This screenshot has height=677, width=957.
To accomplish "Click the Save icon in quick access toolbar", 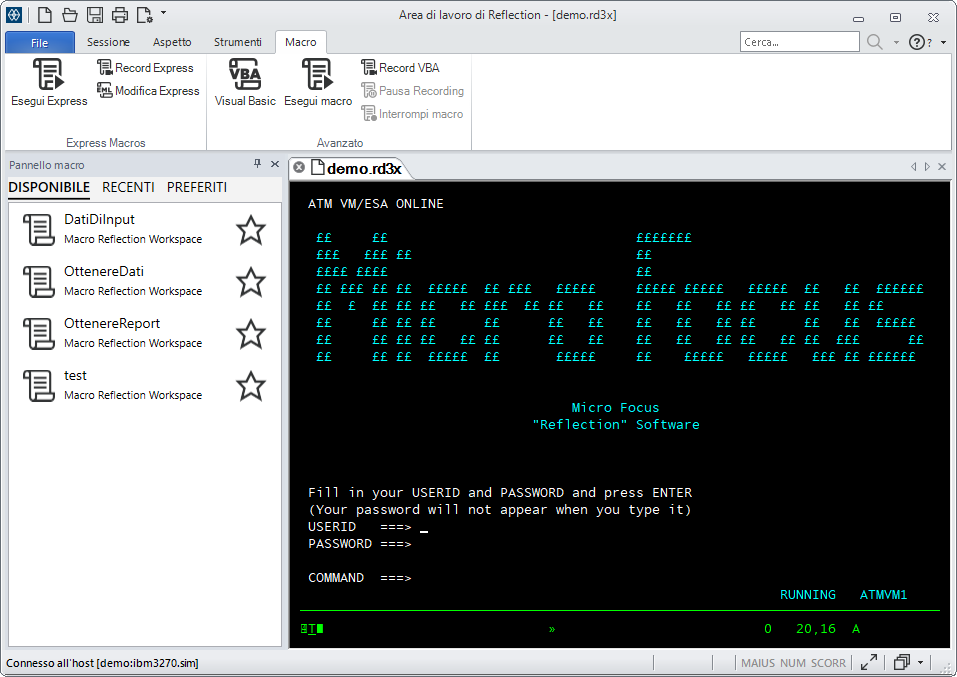I will pos(95,15).
